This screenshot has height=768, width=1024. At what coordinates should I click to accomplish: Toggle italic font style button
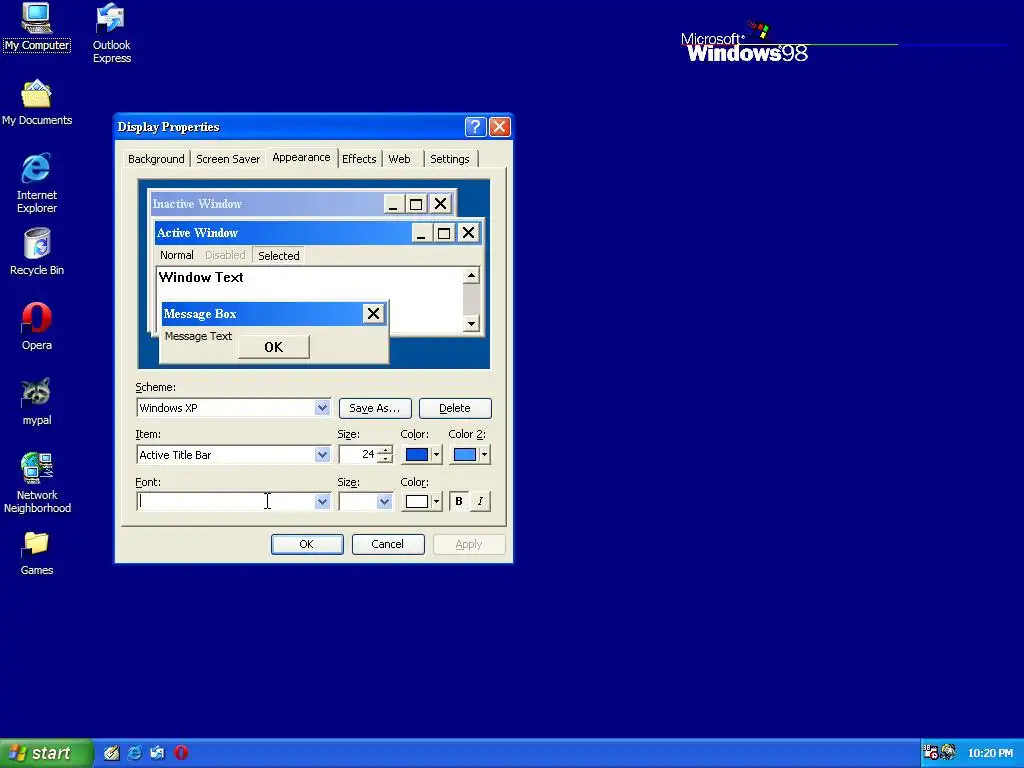[480, 501]
